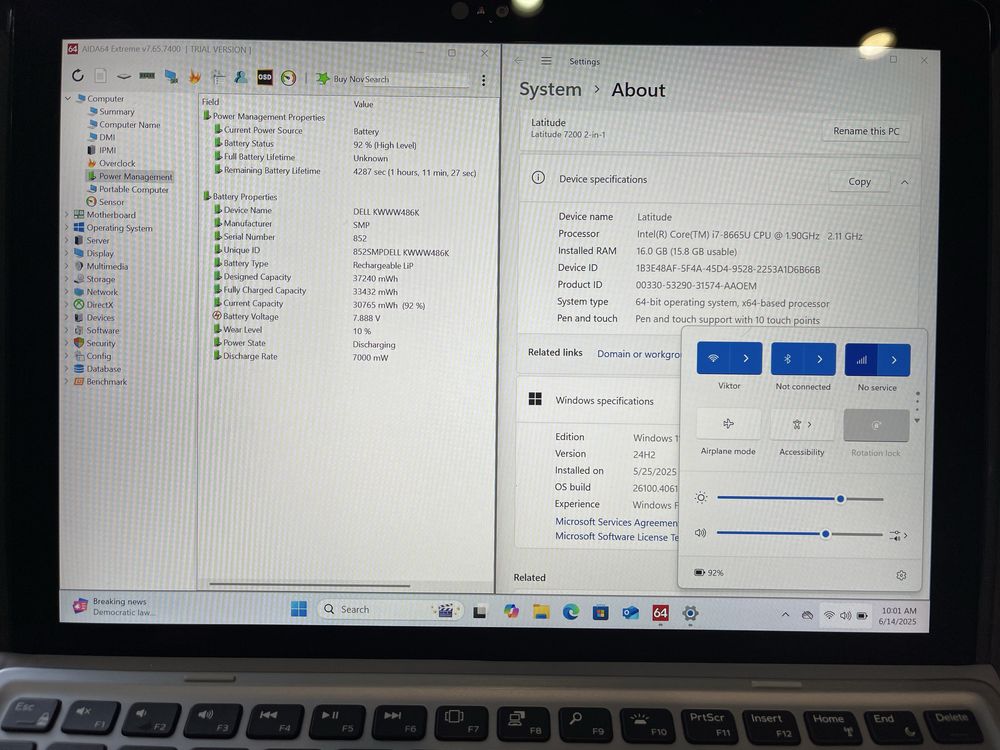This screenshot has width=1000, height=750.
Task: Toggle Wi-Fi off in quick settings
Action: [x=714, y=358]
